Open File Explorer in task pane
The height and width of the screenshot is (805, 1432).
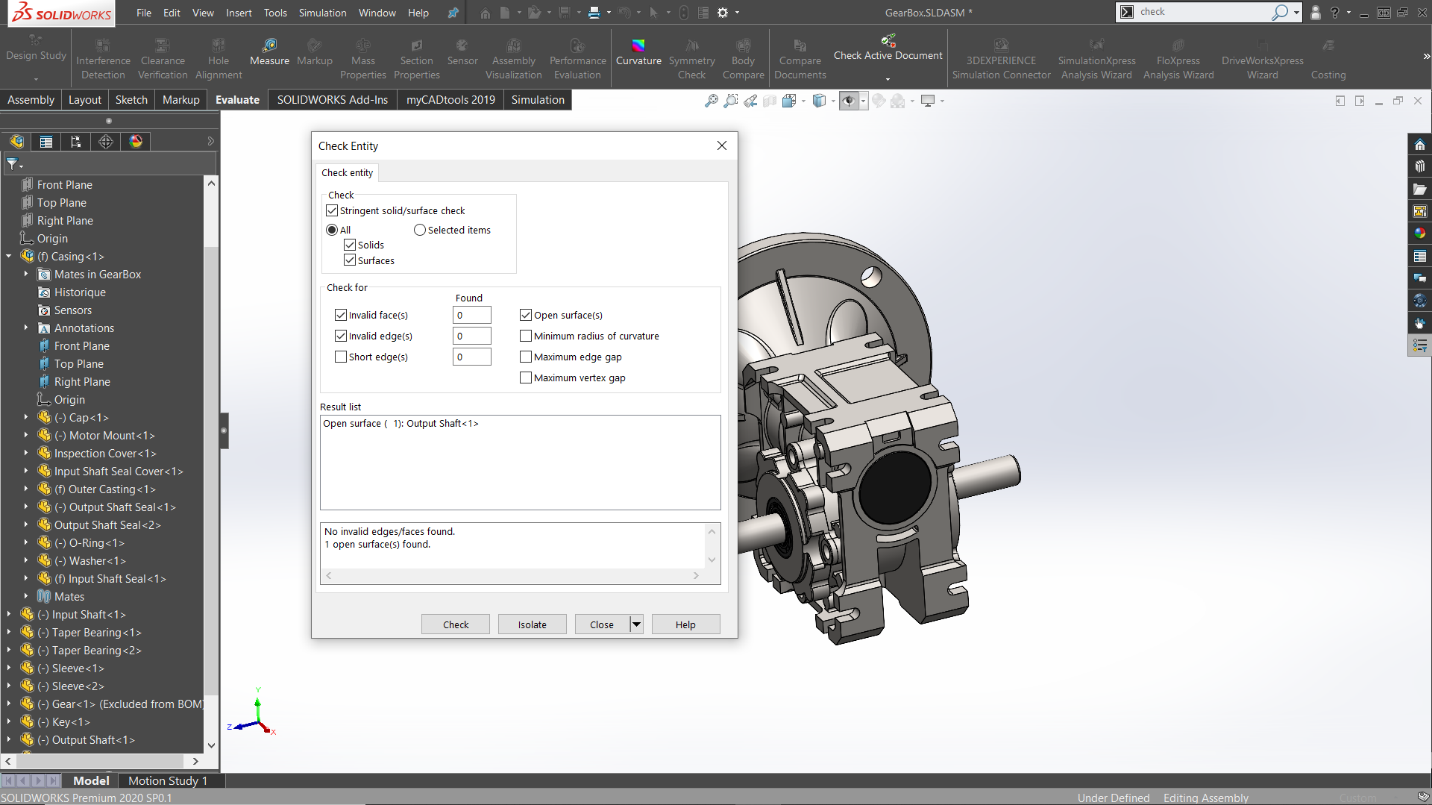(x=1420, y=189)
